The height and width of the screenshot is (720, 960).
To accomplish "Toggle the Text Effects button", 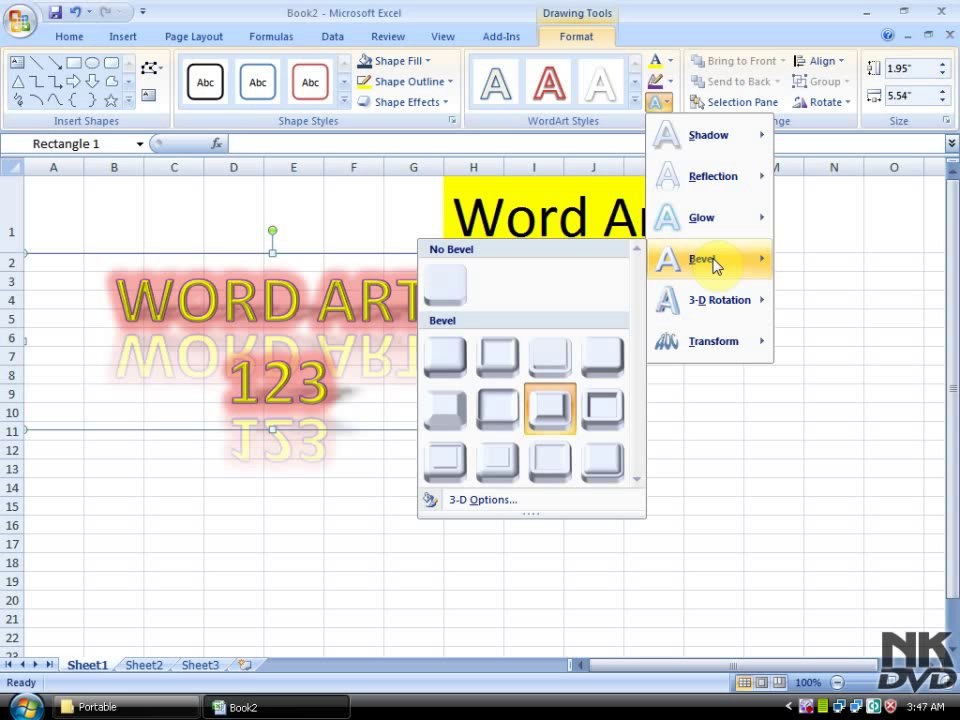I will 660,102.
